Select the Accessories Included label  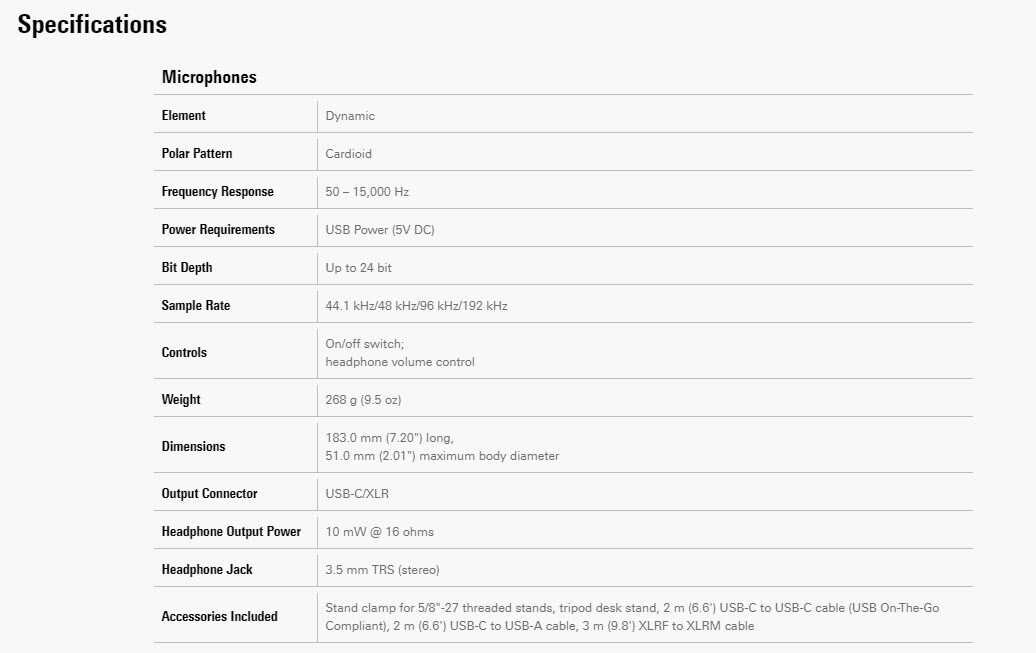219,617
